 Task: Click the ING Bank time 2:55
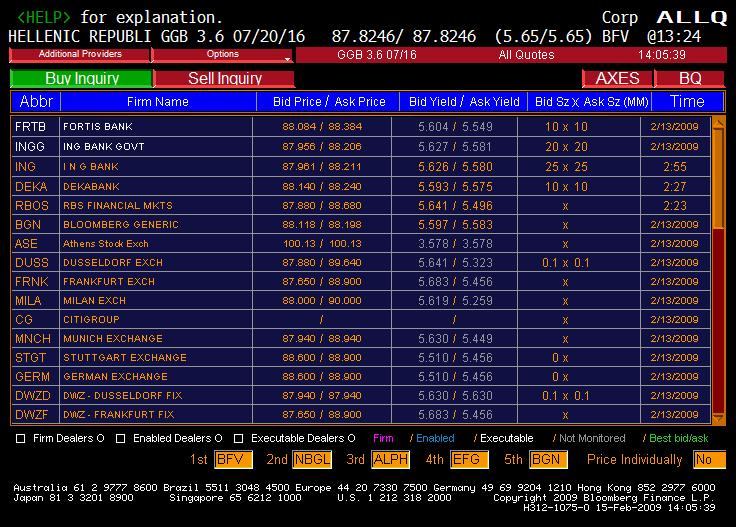pyautogui.click(x=675, y=167)
